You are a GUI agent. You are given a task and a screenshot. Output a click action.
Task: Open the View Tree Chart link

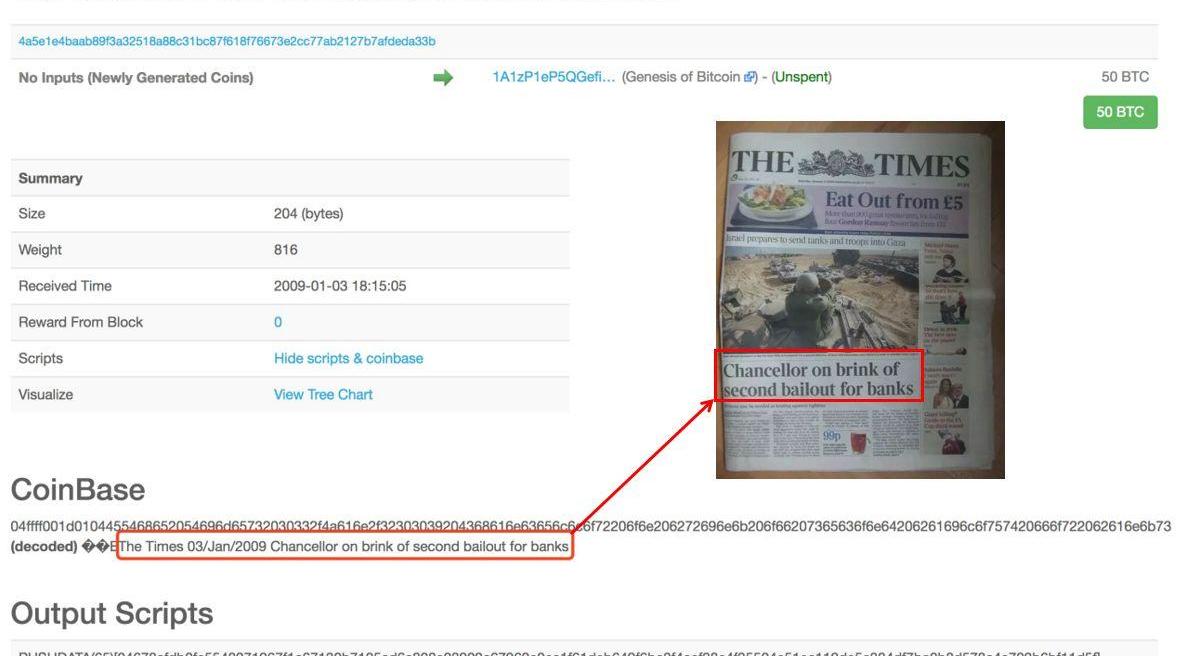[x=323, y=394]
